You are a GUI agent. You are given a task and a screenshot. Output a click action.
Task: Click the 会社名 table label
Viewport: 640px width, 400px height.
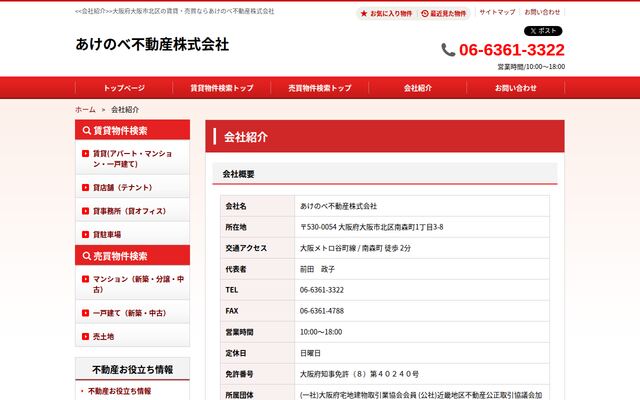[236, 206]
